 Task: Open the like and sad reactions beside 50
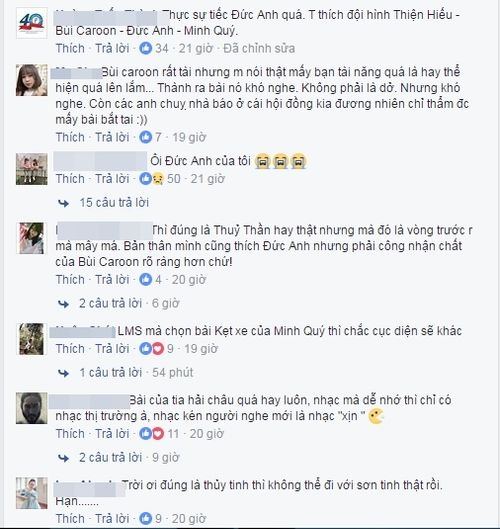pos(151,178)
